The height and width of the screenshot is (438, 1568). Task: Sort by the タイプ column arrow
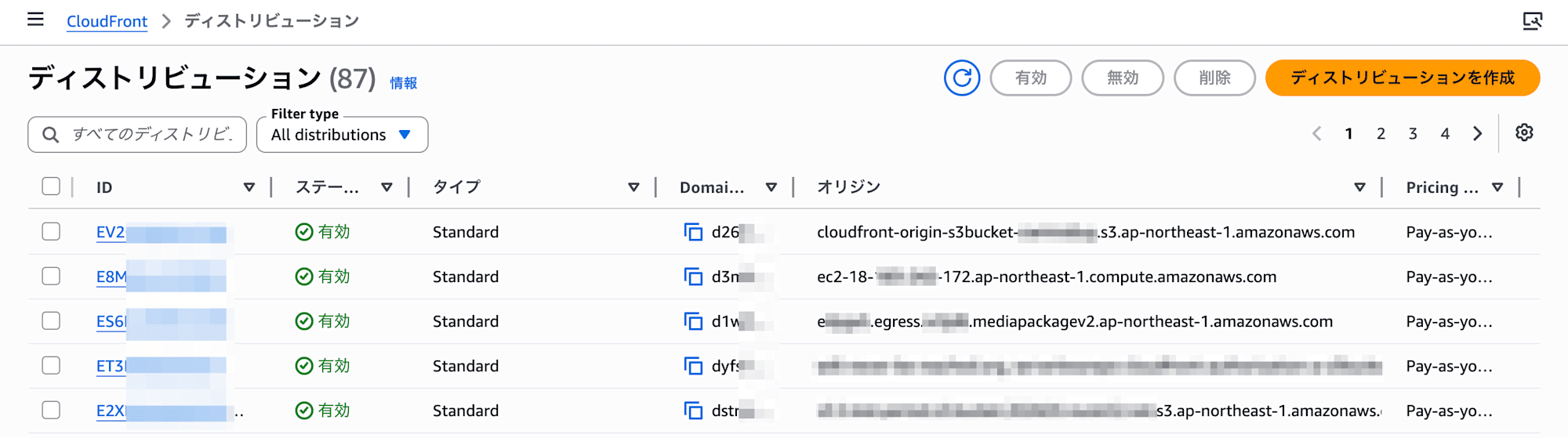[633, 187]
